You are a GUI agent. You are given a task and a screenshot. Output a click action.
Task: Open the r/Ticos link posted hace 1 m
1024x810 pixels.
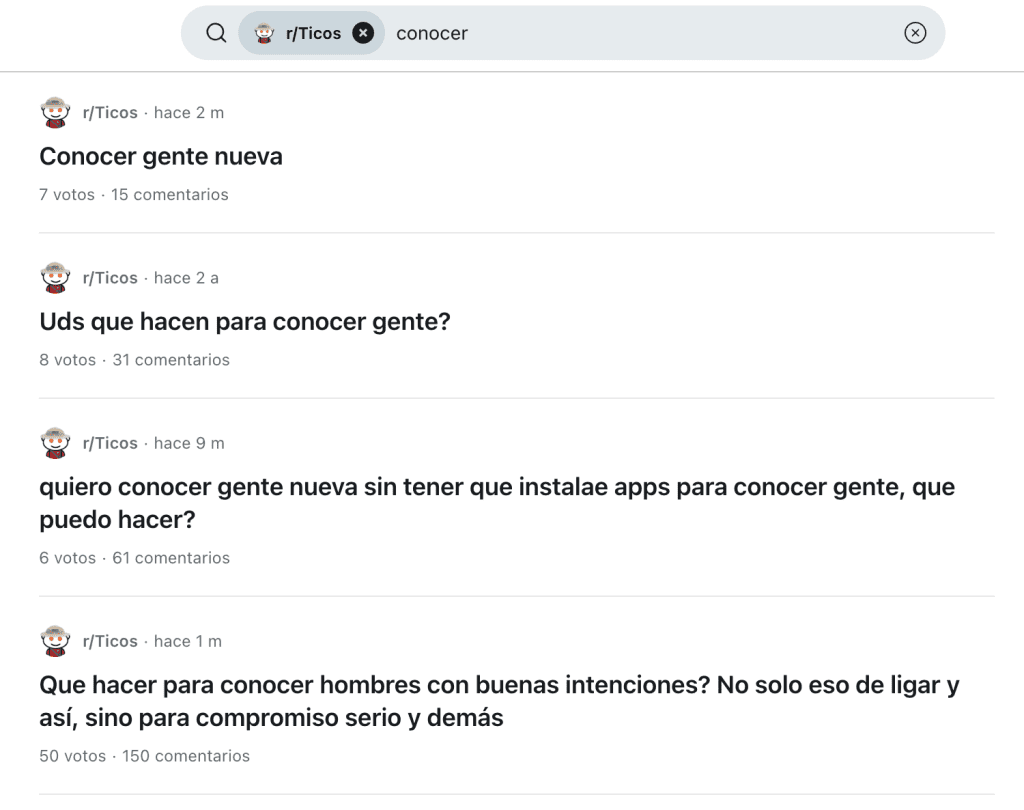[x=110, y=641]
